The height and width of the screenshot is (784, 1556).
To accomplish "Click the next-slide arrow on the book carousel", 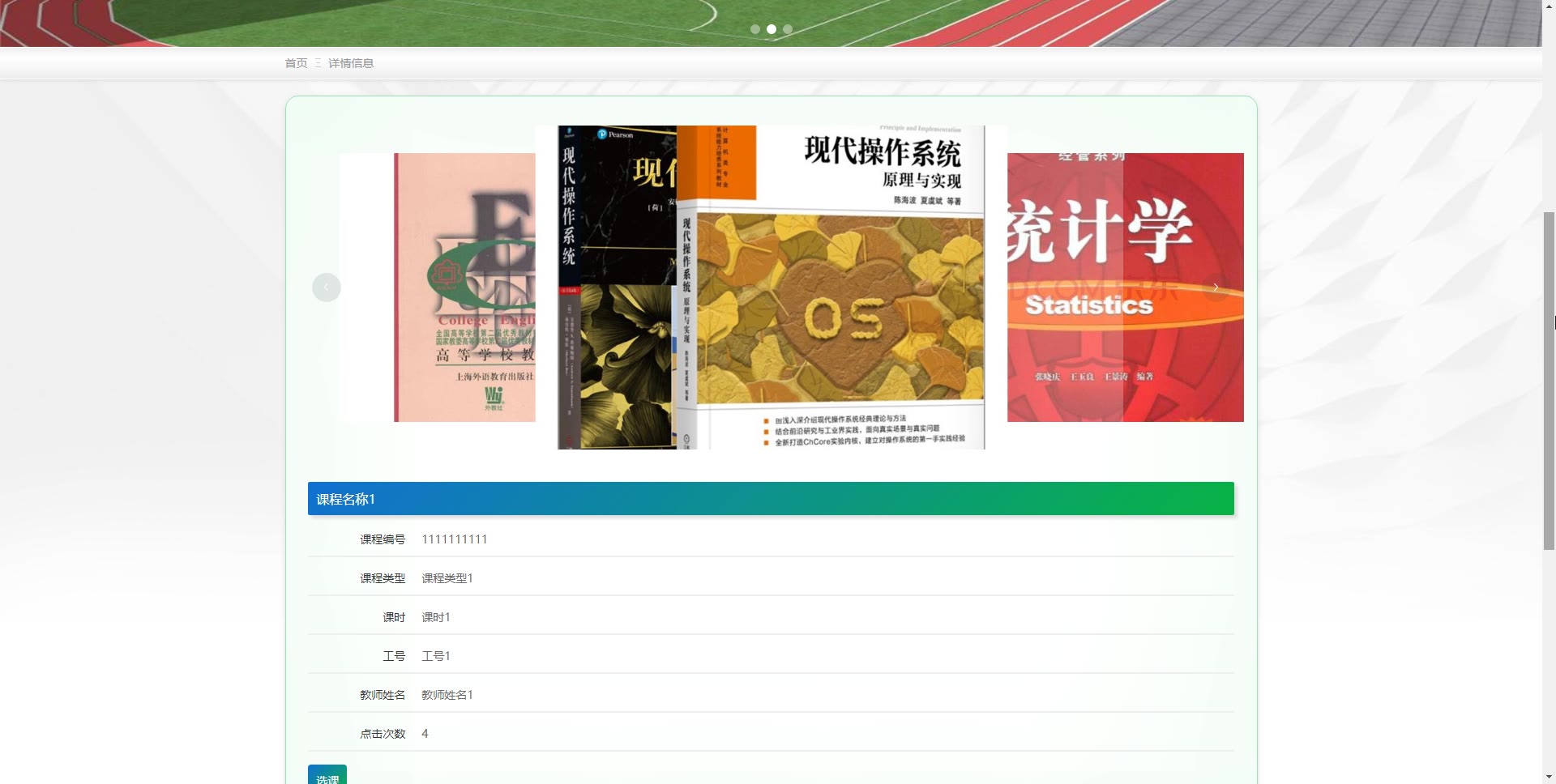I will 1216,288.
